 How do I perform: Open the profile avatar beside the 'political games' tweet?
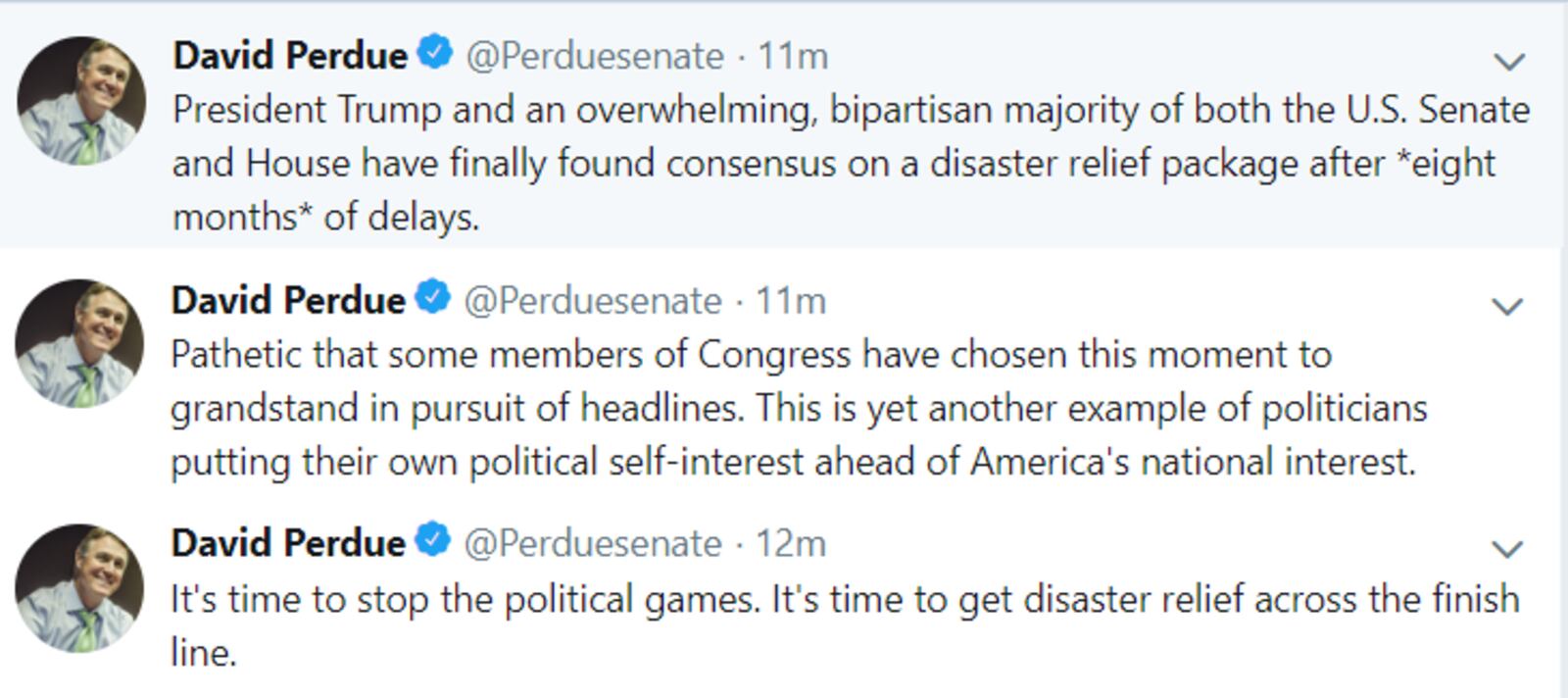pos(79,587)
